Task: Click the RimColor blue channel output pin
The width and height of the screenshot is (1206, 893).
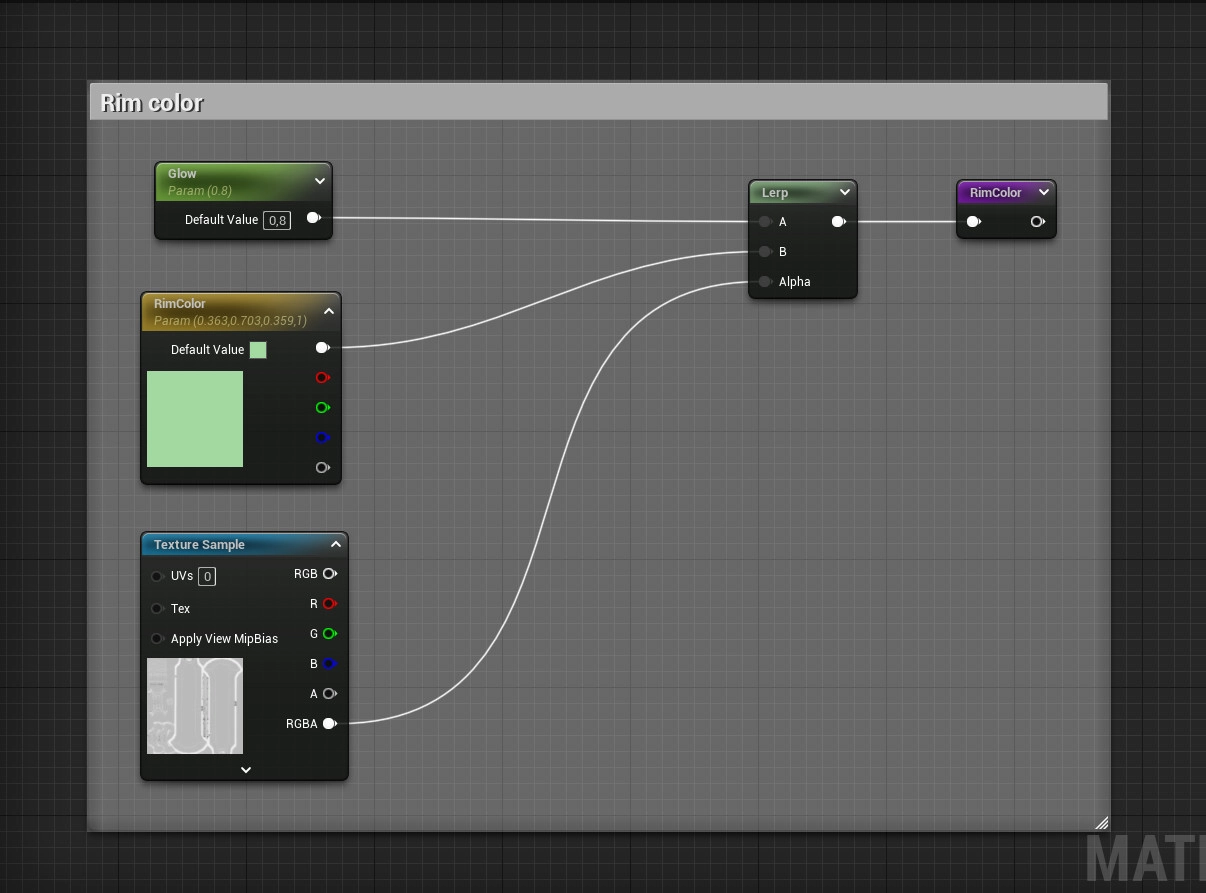Action: point(322,438)
